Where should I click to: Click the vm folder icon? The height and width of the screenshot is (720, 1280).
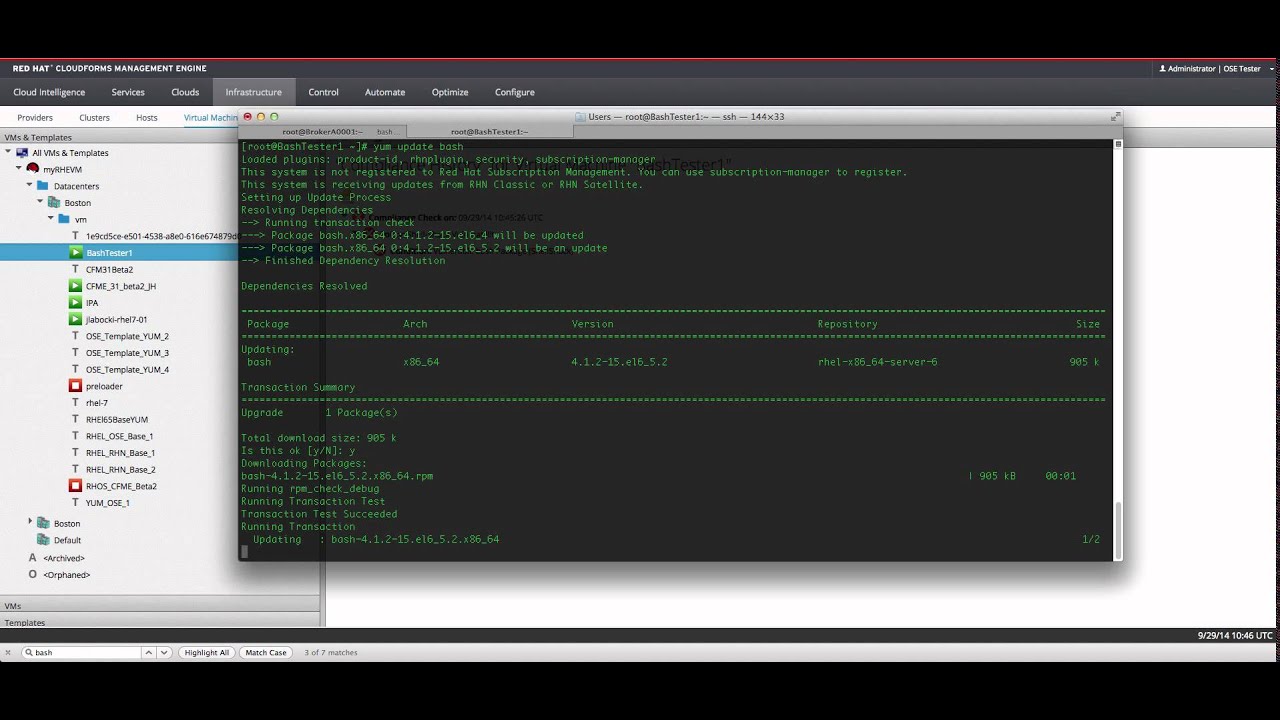click(64, 219)
